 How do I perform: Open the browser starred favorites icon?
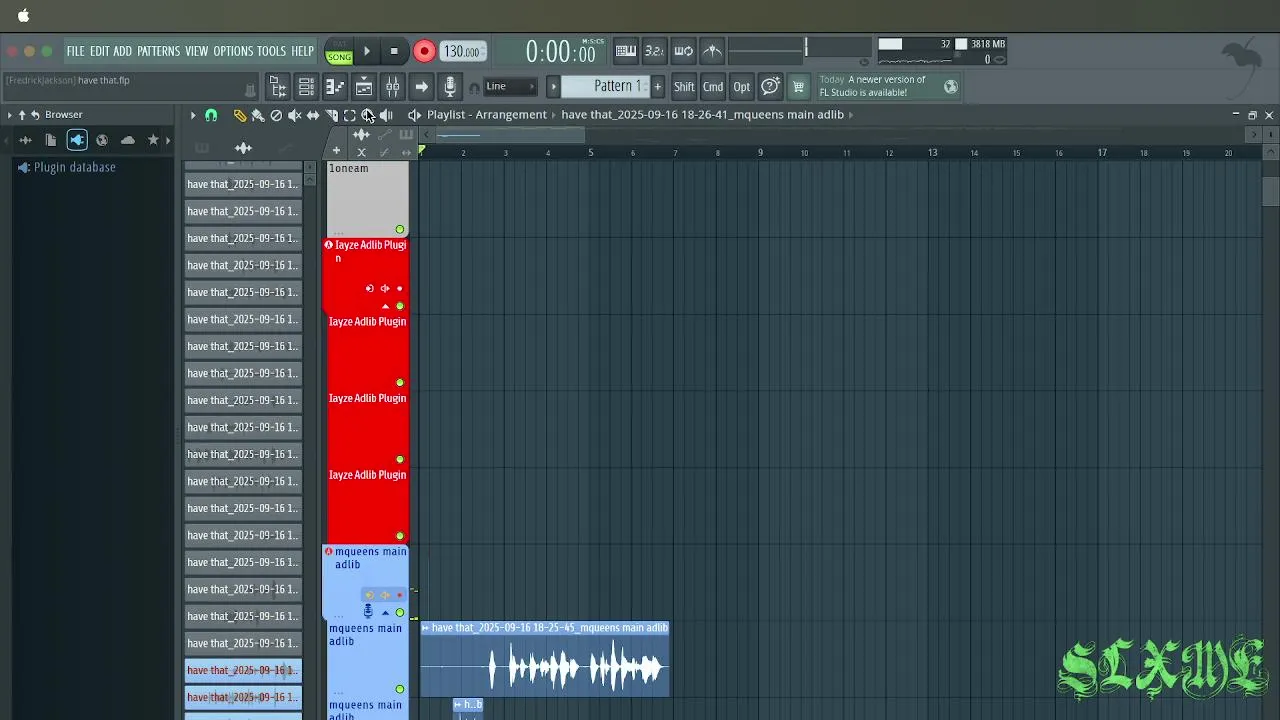point(153,140)
